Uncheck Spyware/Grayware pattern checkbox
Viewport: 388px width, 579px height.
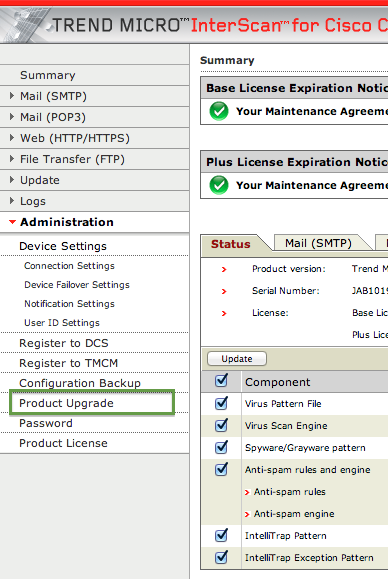(x=222, y=447)
